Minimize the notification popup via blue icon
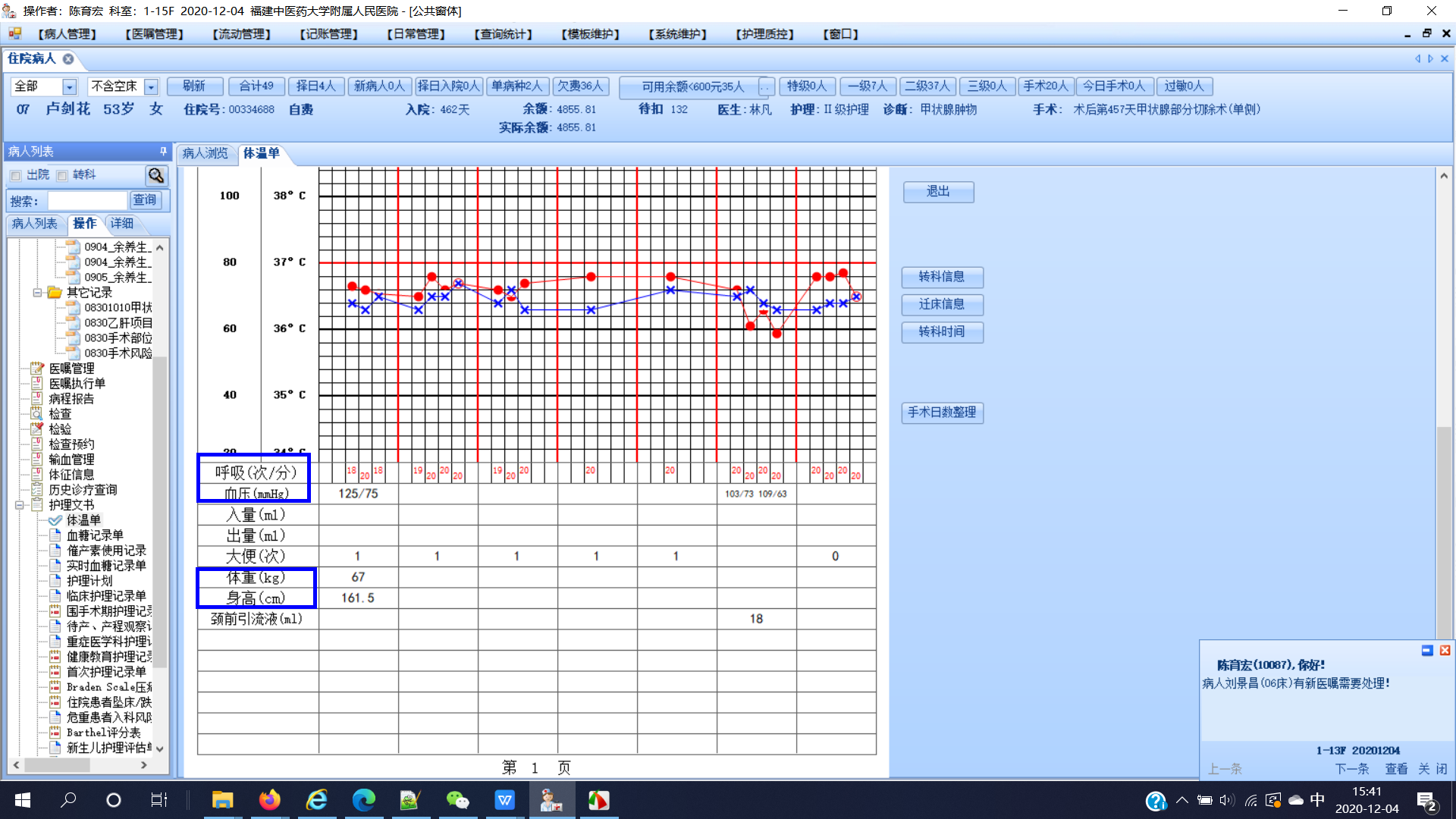The height and width of the screenshot is (819, 1456). coord(1426,651)
